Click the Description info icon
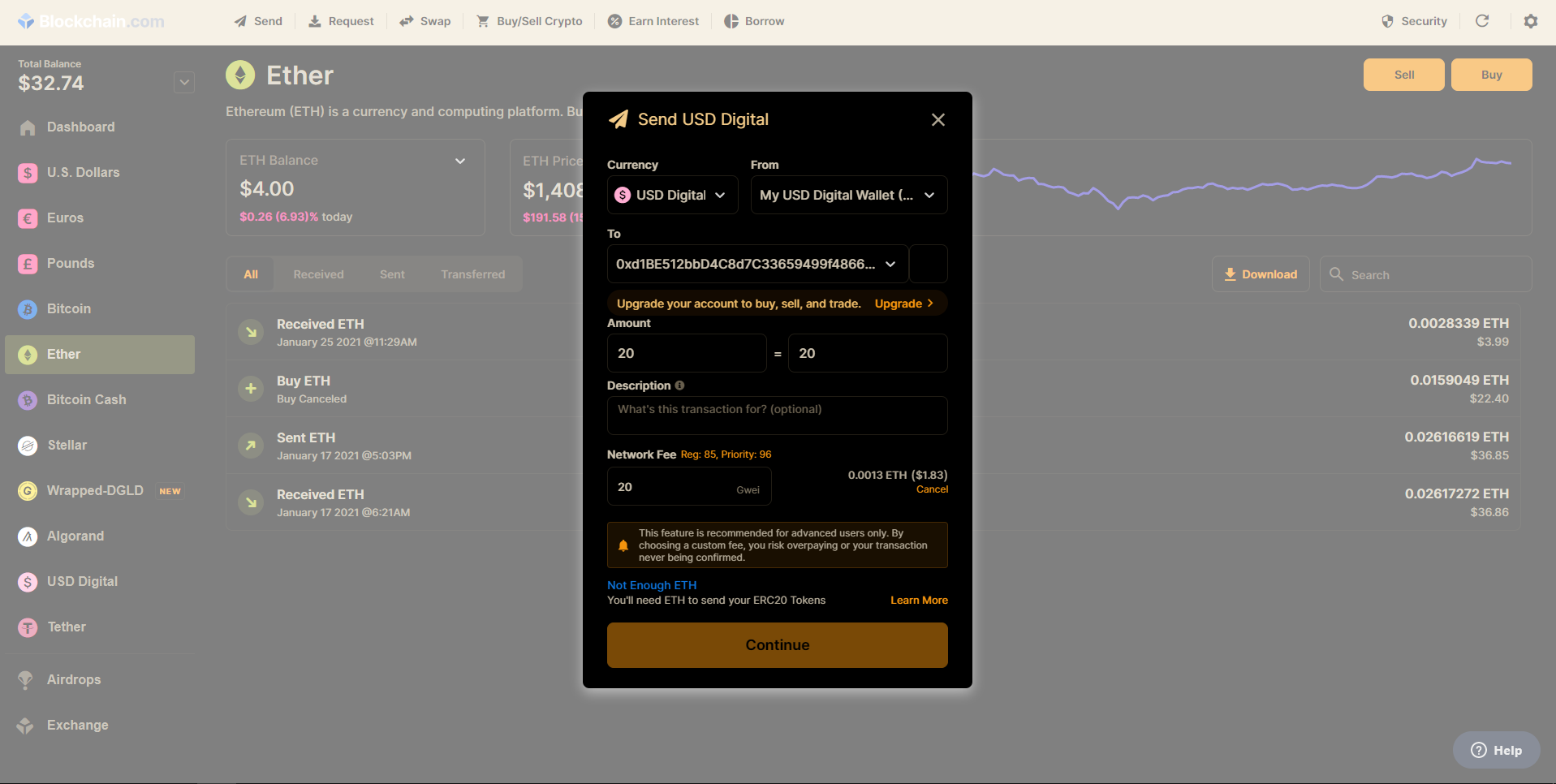 (x=679, y=386)
